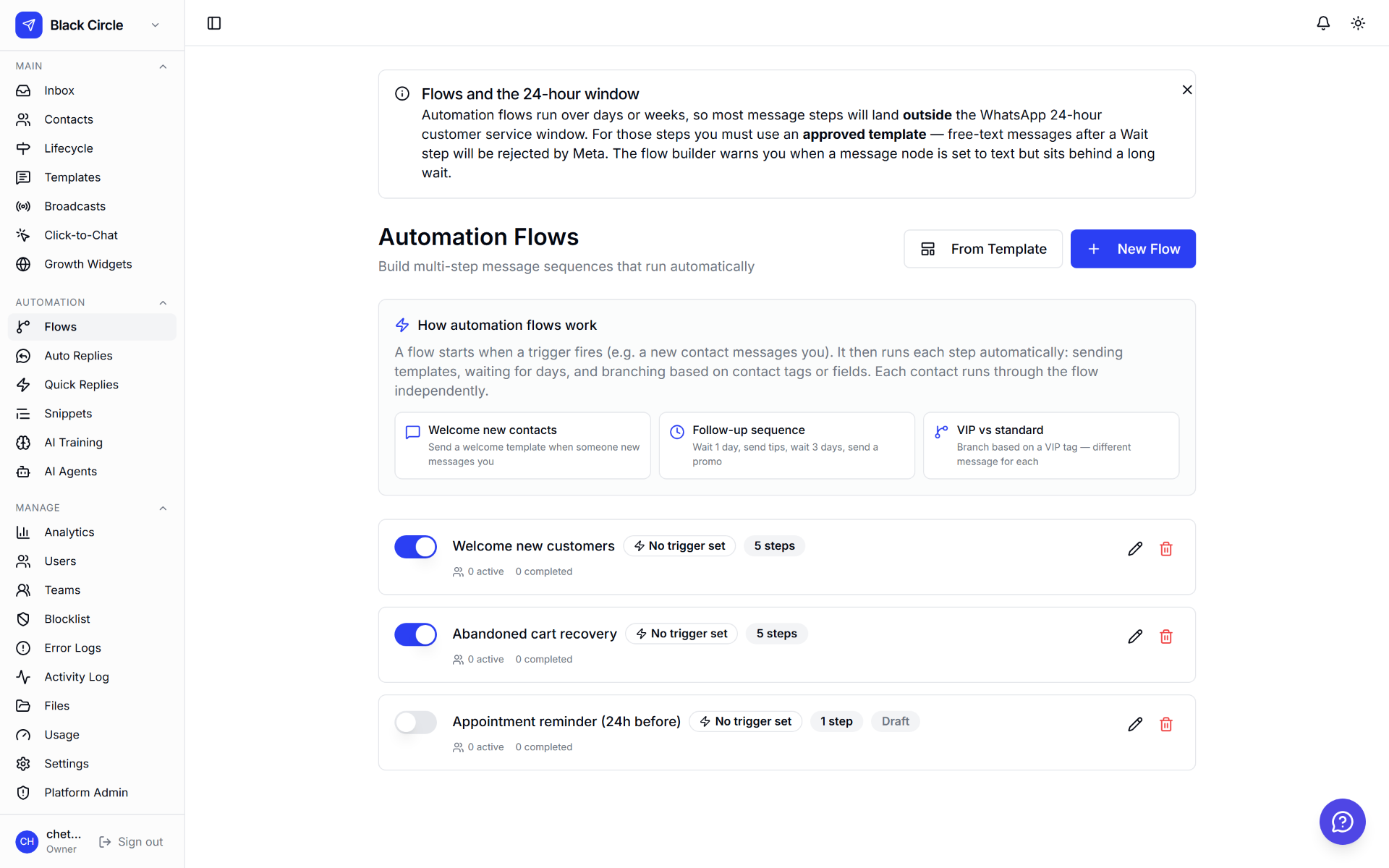Select the Follow-up sequence example card
This screenshot has width=1389, height=868.
(x=786, y=446)
